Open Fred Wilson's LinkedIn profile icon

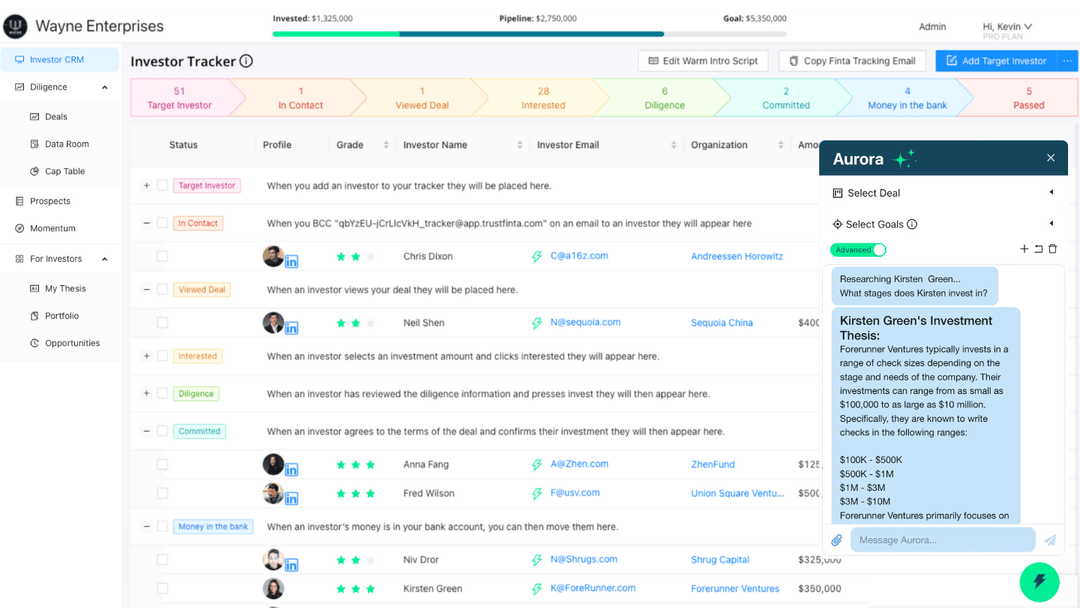point(291,499)
